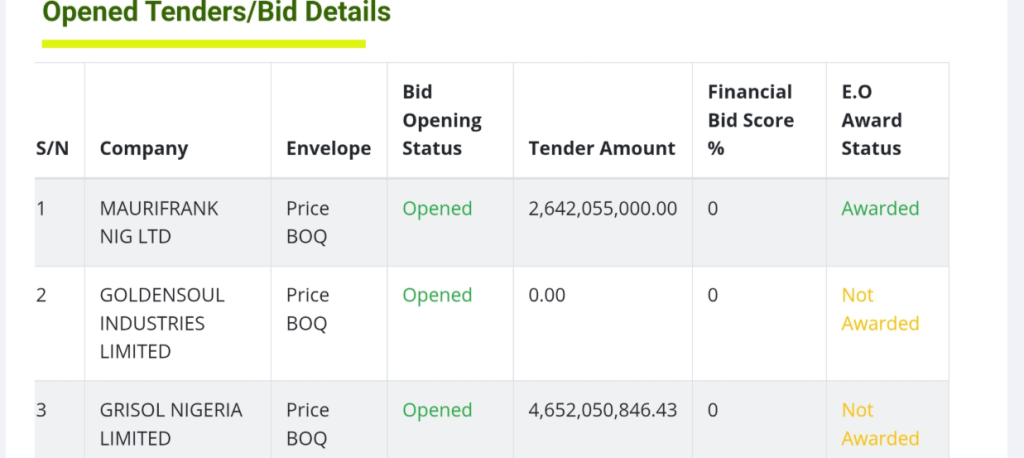The height and width of the screenshot is (458, 1024).
Task: Select GRISOL NIGERIA LIMITED company name
Action: [x=171, y=424]
